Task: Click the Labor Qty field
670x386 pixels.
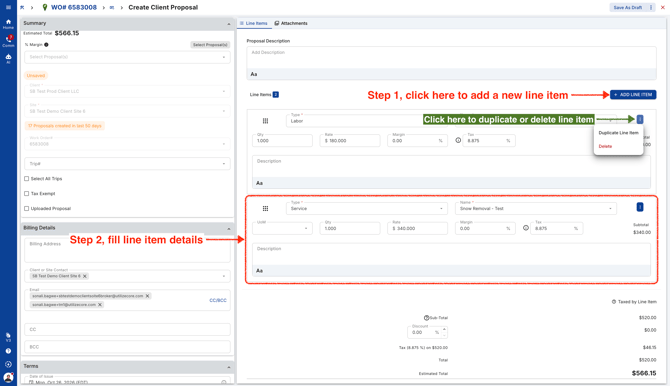Action: pos(282,141)
